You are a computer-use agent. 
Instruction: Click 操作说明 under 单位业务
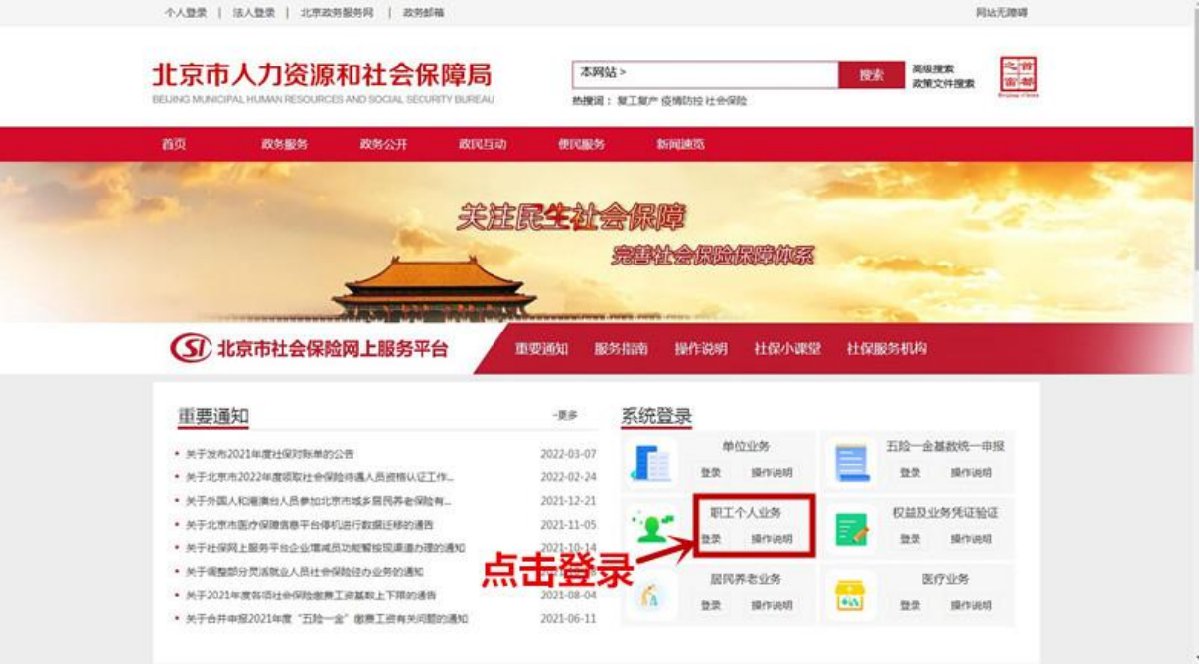pyautogui.click(x=772, y=473)
